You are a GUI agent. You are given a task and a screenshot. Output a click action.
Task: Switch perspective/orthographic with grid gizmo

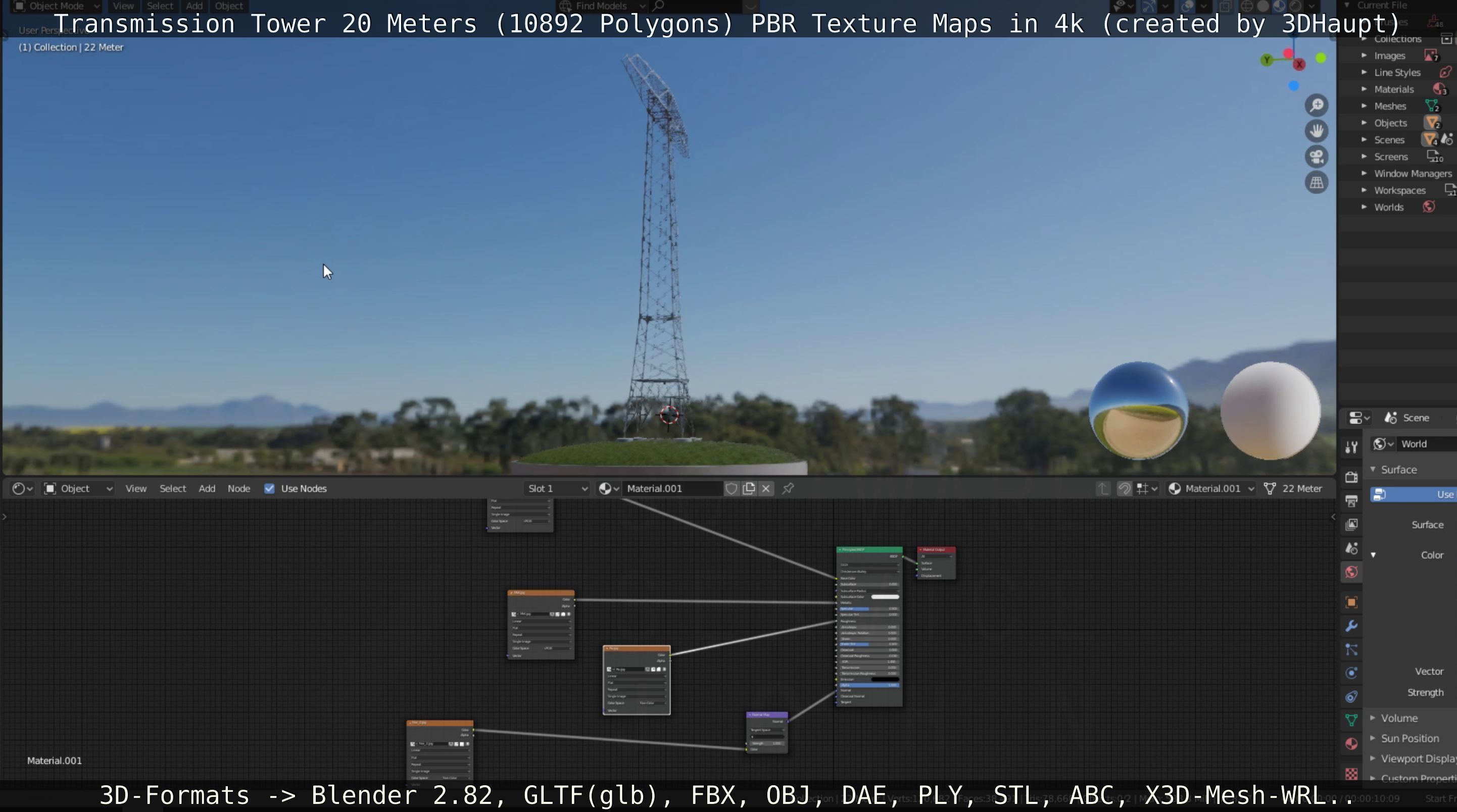click(1317, 183)
